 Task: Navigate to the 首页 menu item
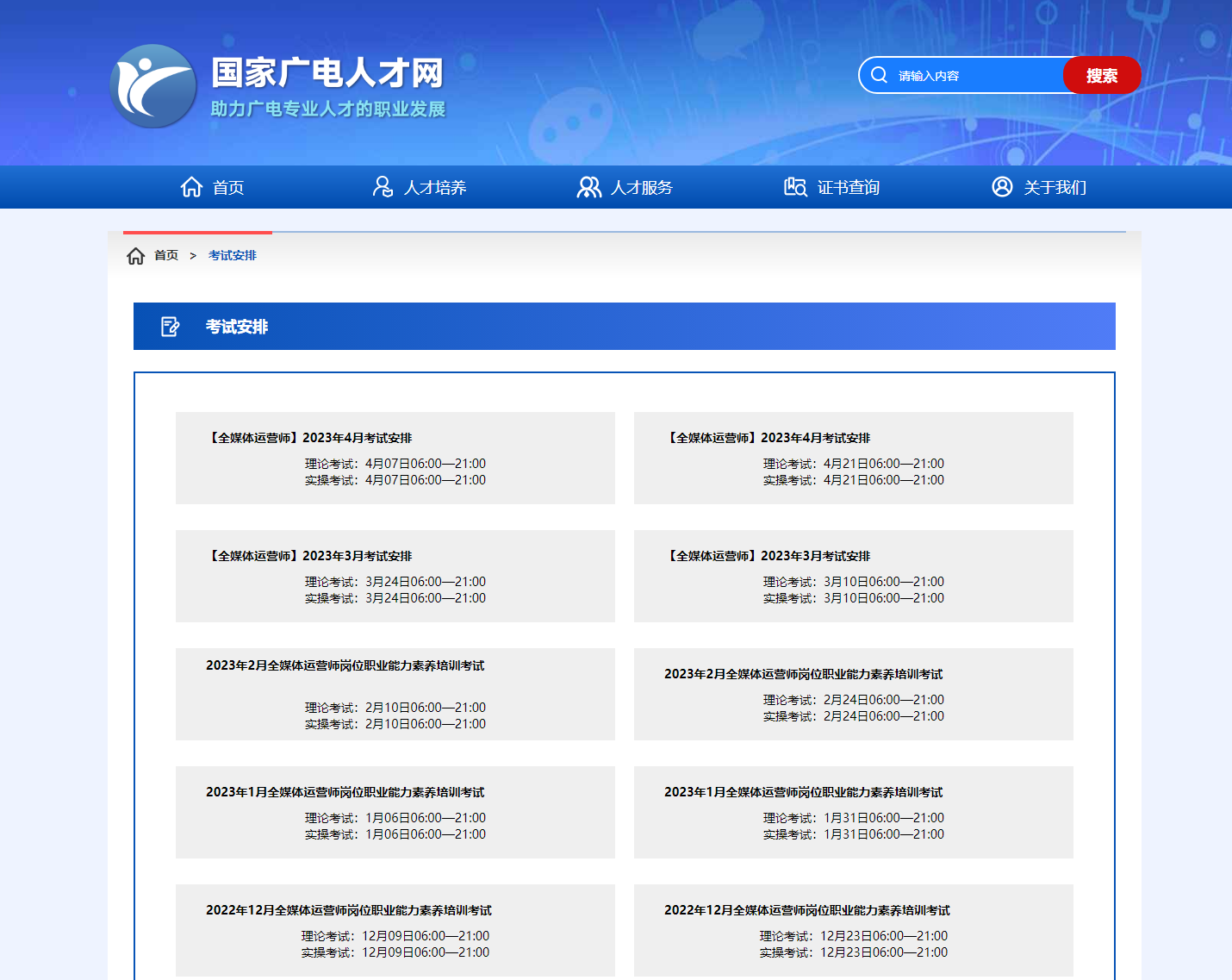[x=227, y=187]
